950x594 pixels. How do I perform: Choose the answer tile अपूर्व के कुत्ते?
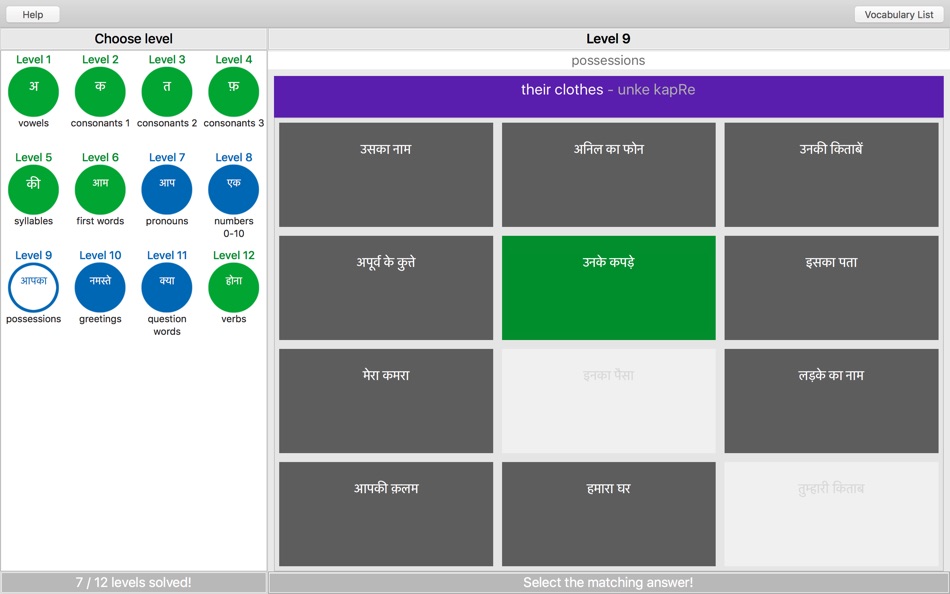tap(386, 288)
